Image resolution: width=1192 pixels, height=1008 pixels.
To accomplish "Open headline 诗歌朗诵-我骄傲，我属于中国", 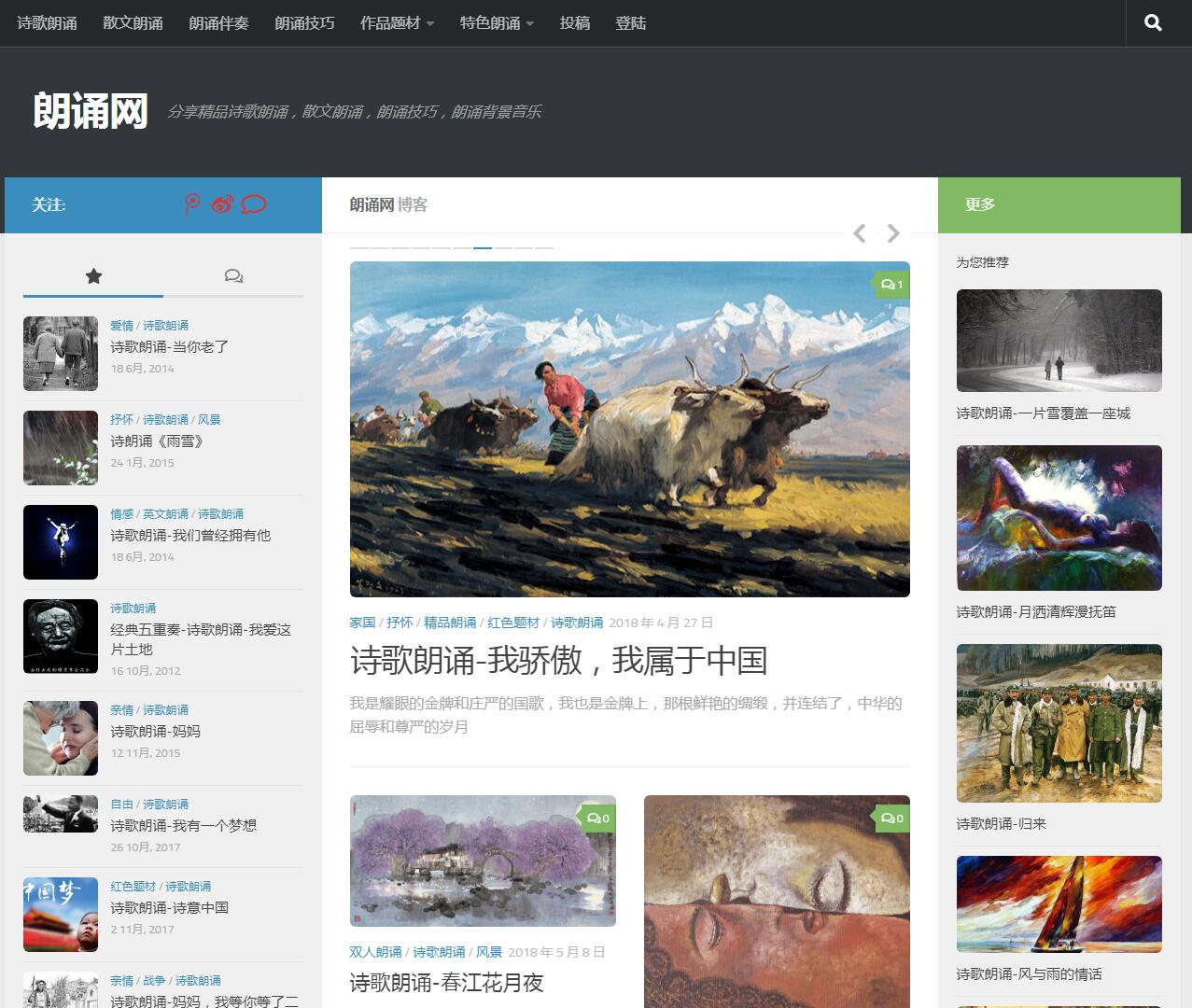I will tap(558, 661).
